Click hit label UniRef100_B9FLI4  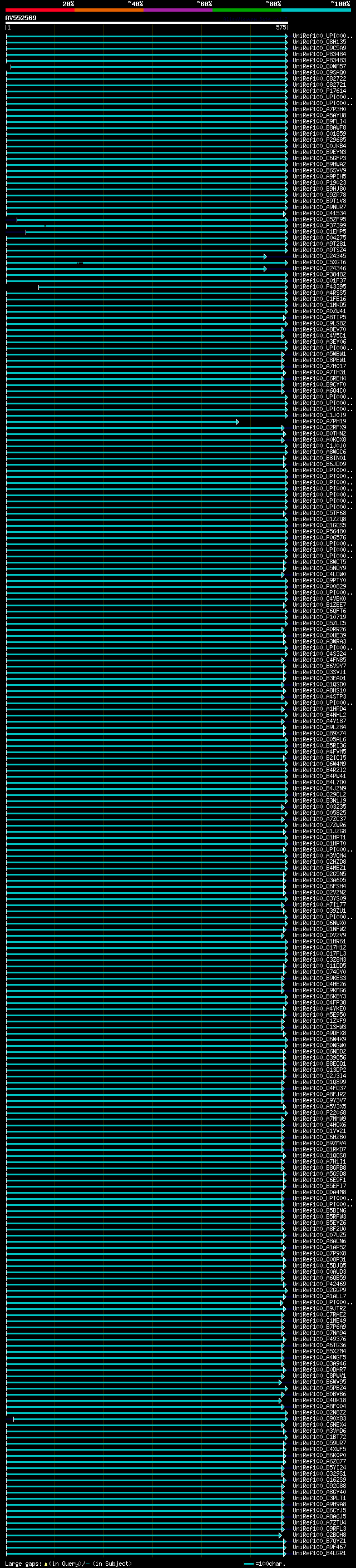coord(319,122)
